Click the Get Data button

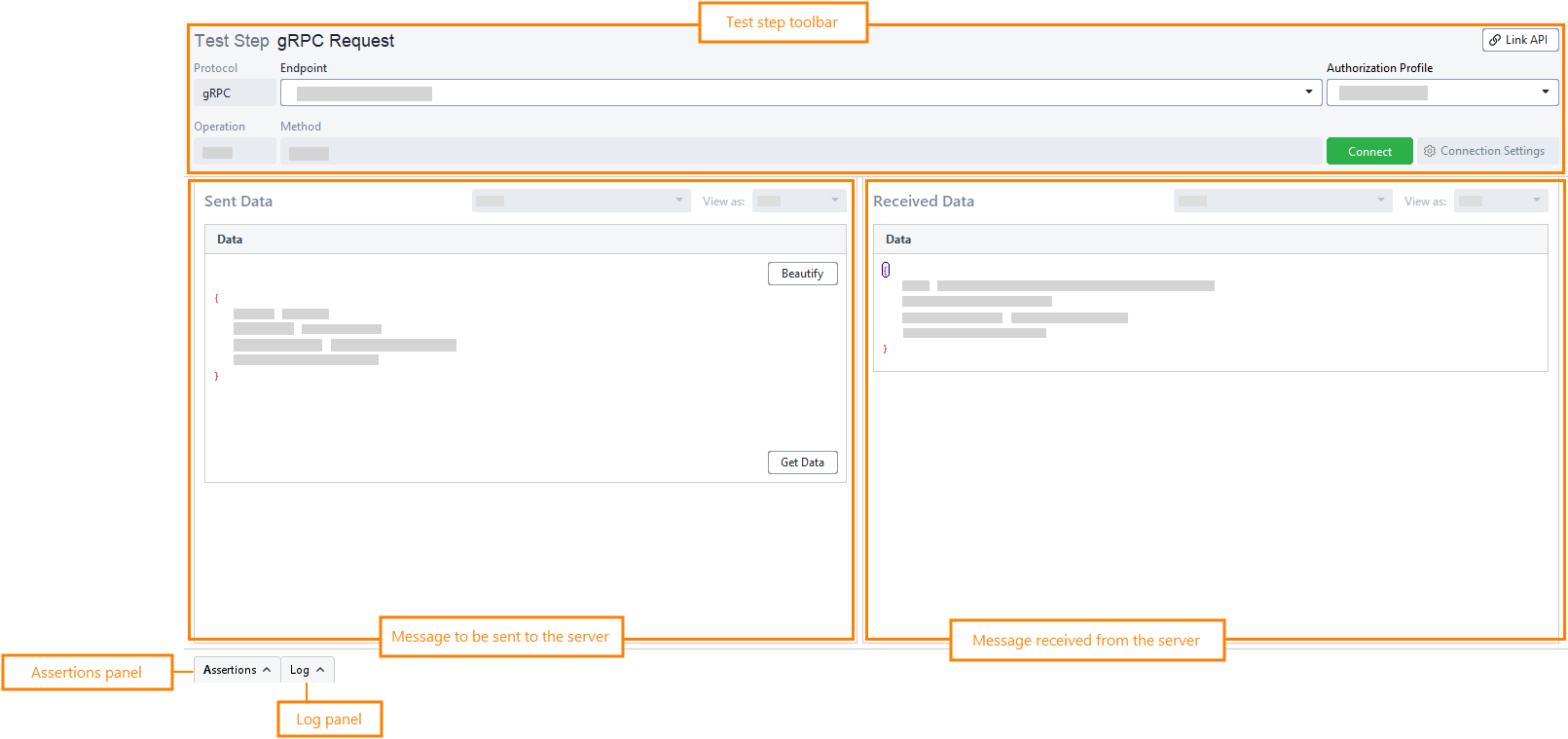[802, 462]
